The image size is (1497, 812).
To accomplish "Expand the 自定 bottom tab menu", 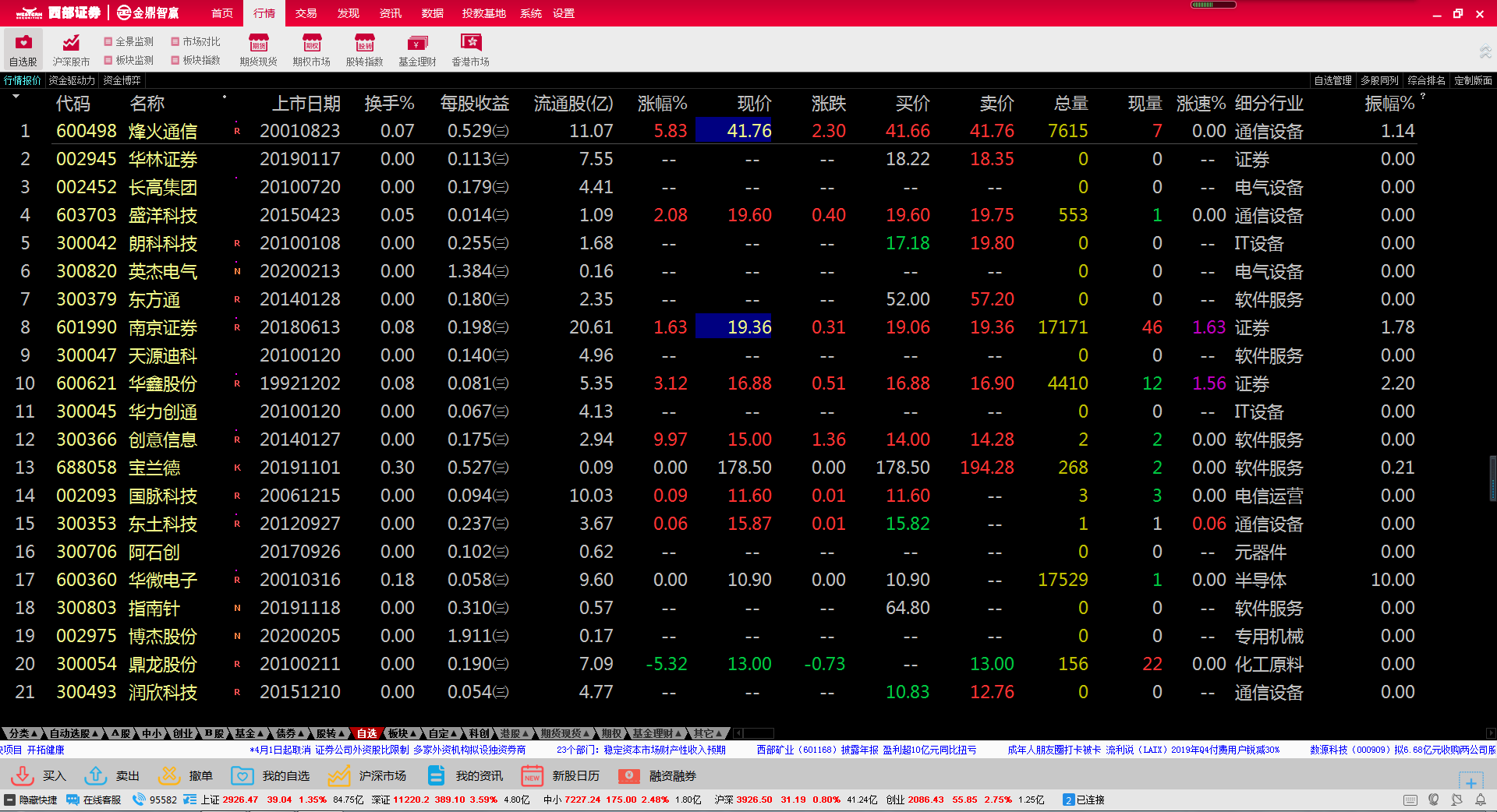I will pyautogui.click(x=443, y=733).
